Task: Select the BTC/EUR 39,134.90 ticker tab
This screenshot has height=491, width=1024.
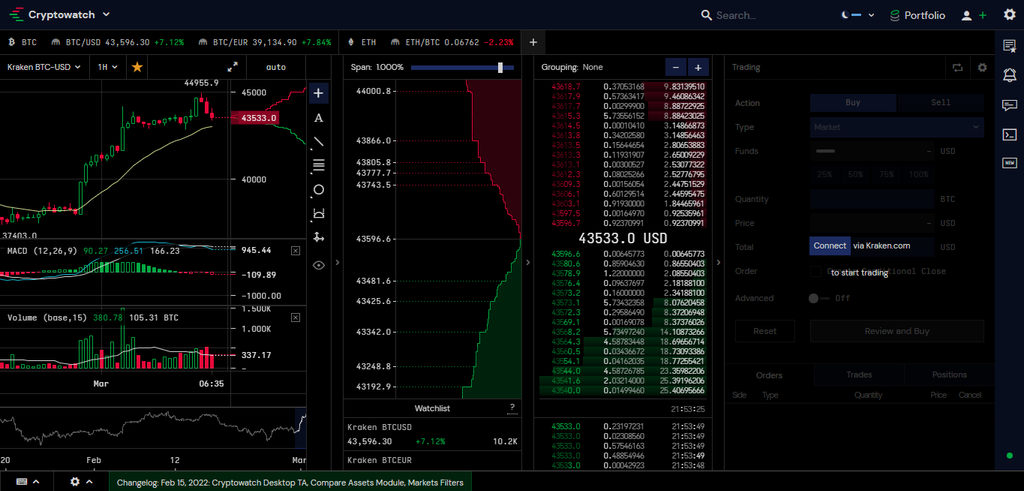Action: tap(264, 42)
